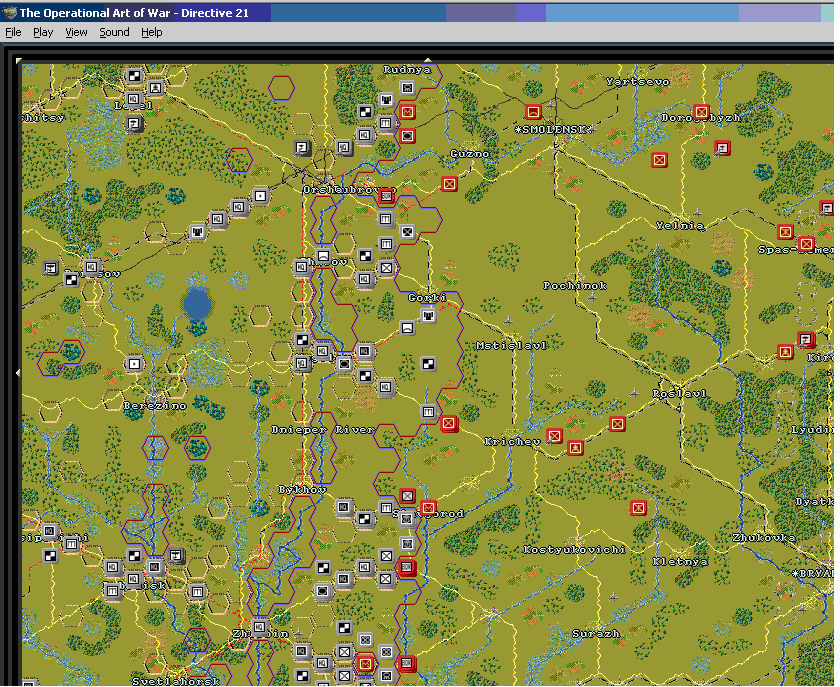Viewport: 840px width, 687px height.
Task: Open the View menu
Action: click(x=76, y=32)
